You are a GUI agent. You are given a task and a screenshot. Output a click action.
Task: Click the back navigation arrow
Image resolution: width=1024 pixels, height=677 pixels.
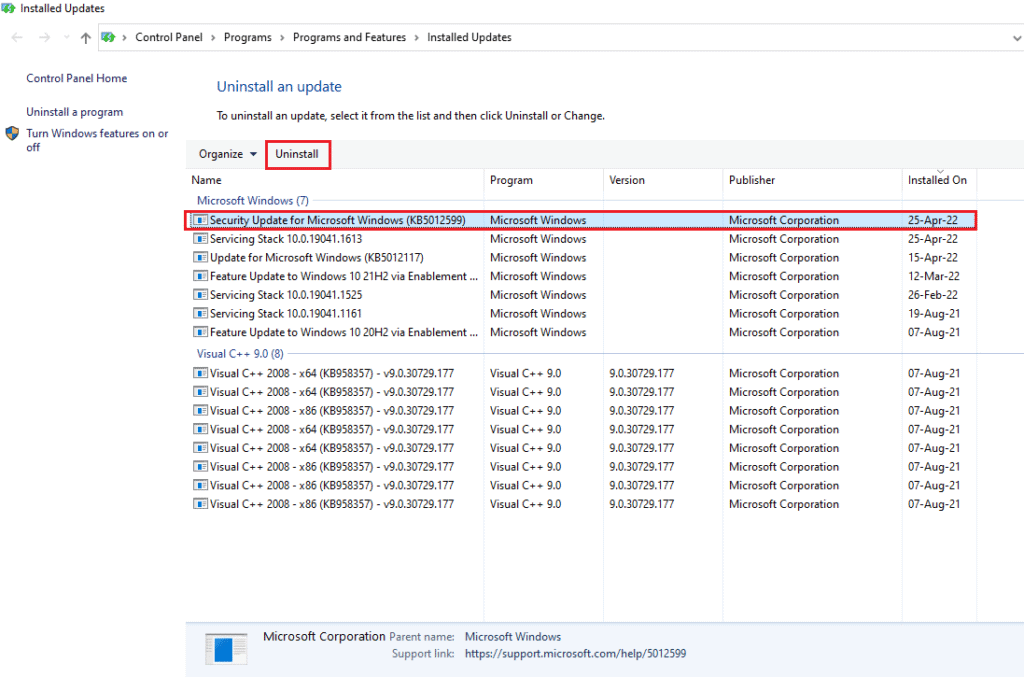[x=16, y=37]
